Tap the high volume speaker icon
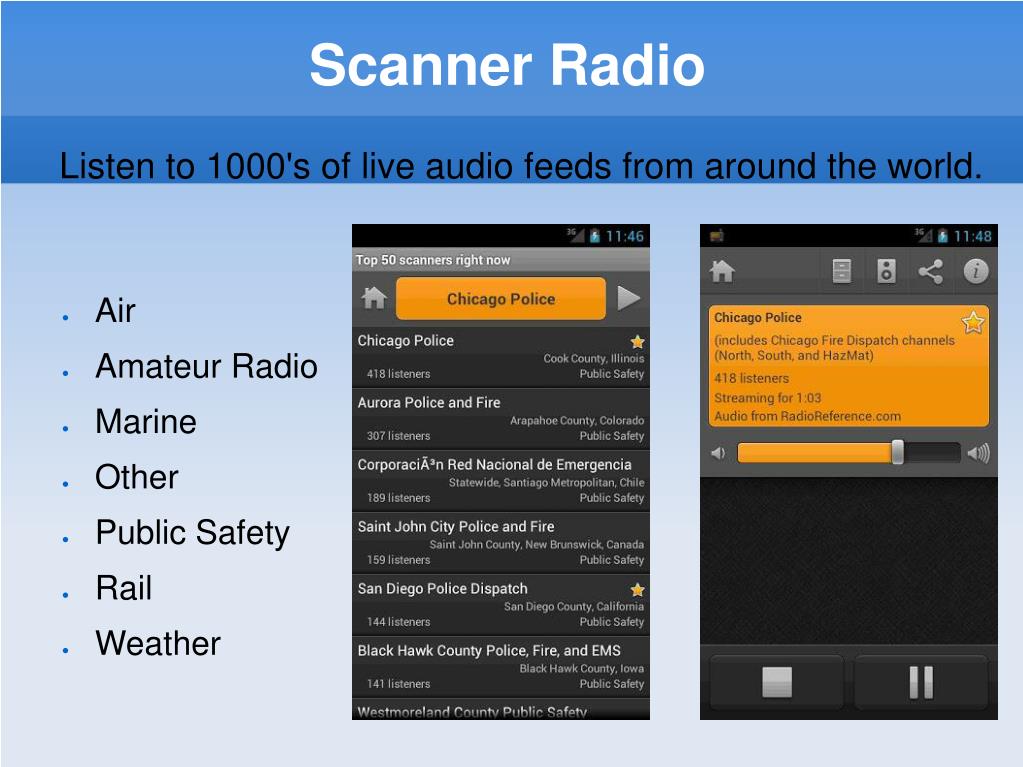 pyautogui.click(x=979, y=453)
